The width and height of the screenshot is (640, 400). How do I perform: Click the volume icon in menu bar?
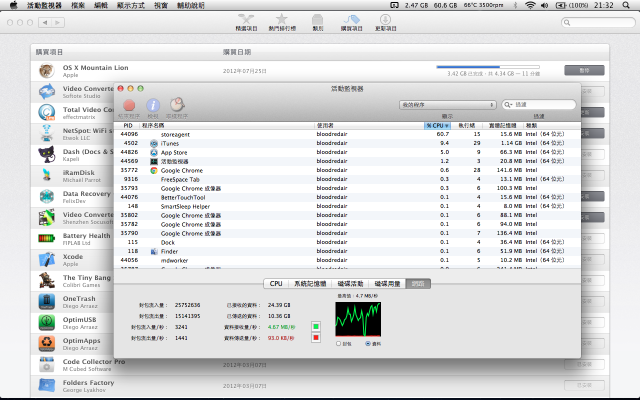tap(544, 5)
